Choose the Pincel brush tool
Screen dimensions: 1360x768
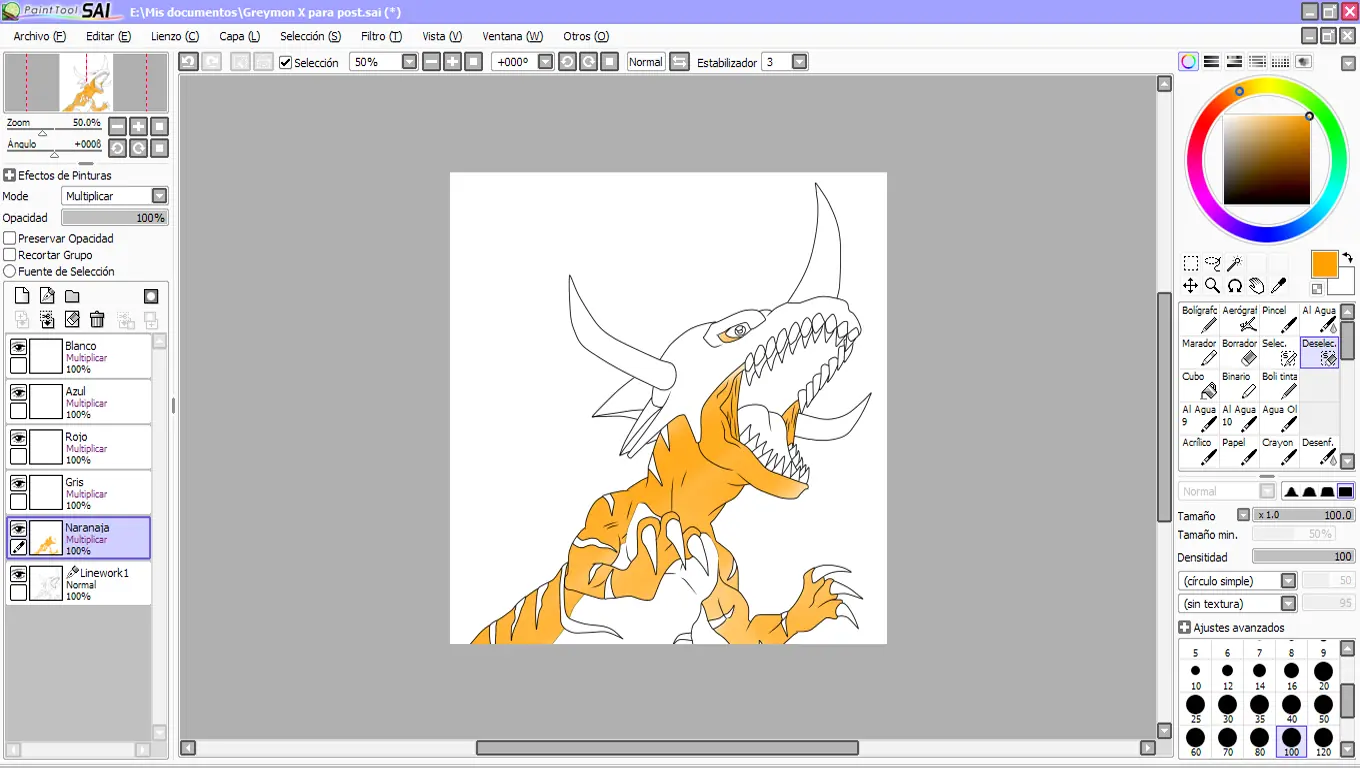(1279, 319)
